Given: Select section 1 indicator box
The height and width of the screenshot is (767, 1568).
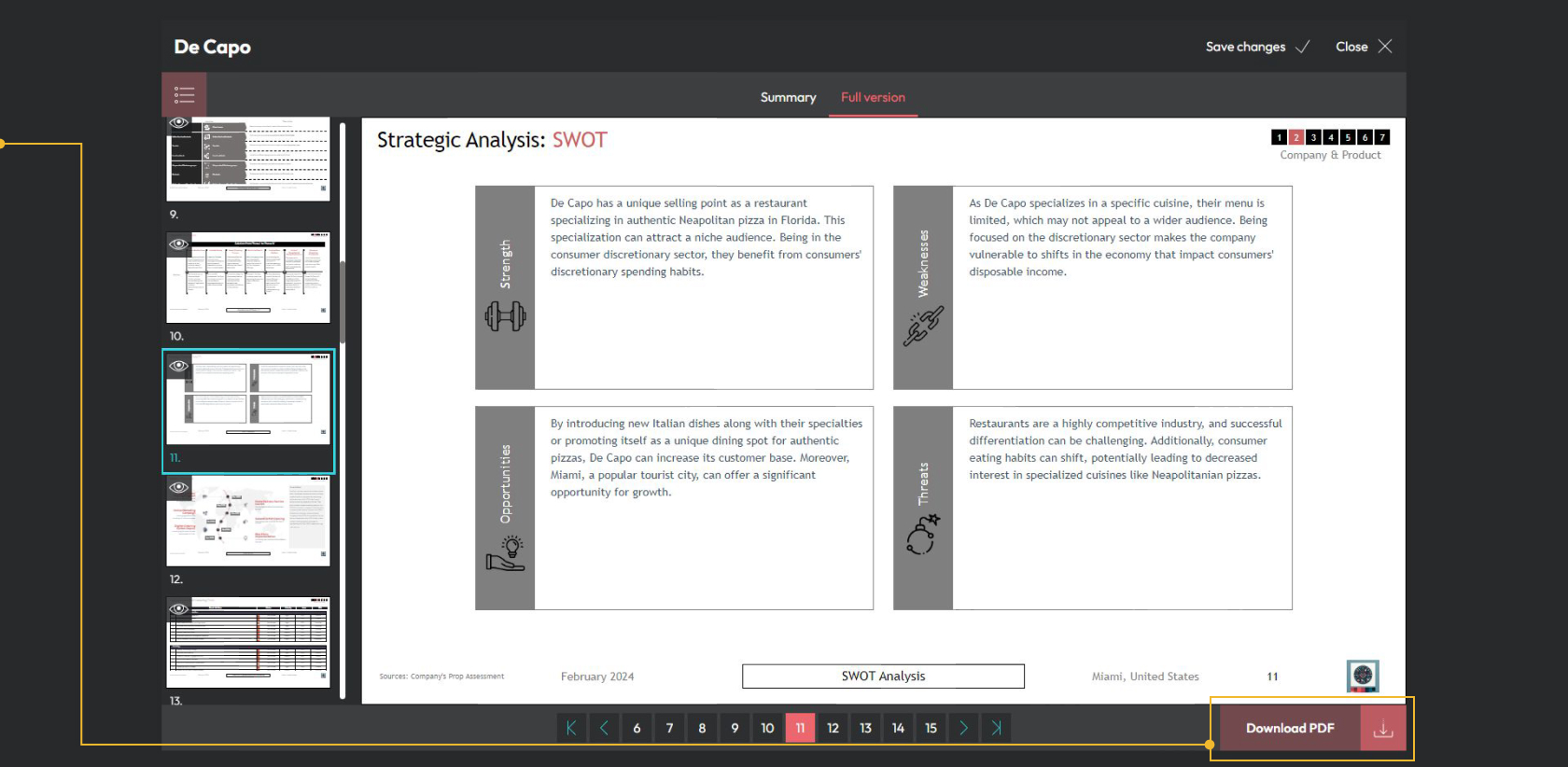Looking at the screenshot, I should click(1280, 137).
